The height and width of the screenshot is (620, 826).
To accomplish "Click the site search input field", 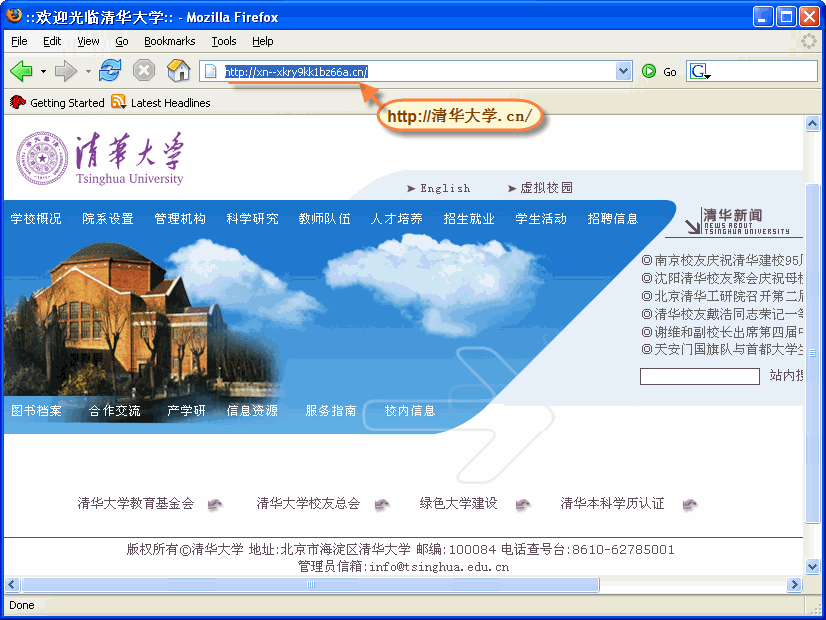I will (700, 377).
